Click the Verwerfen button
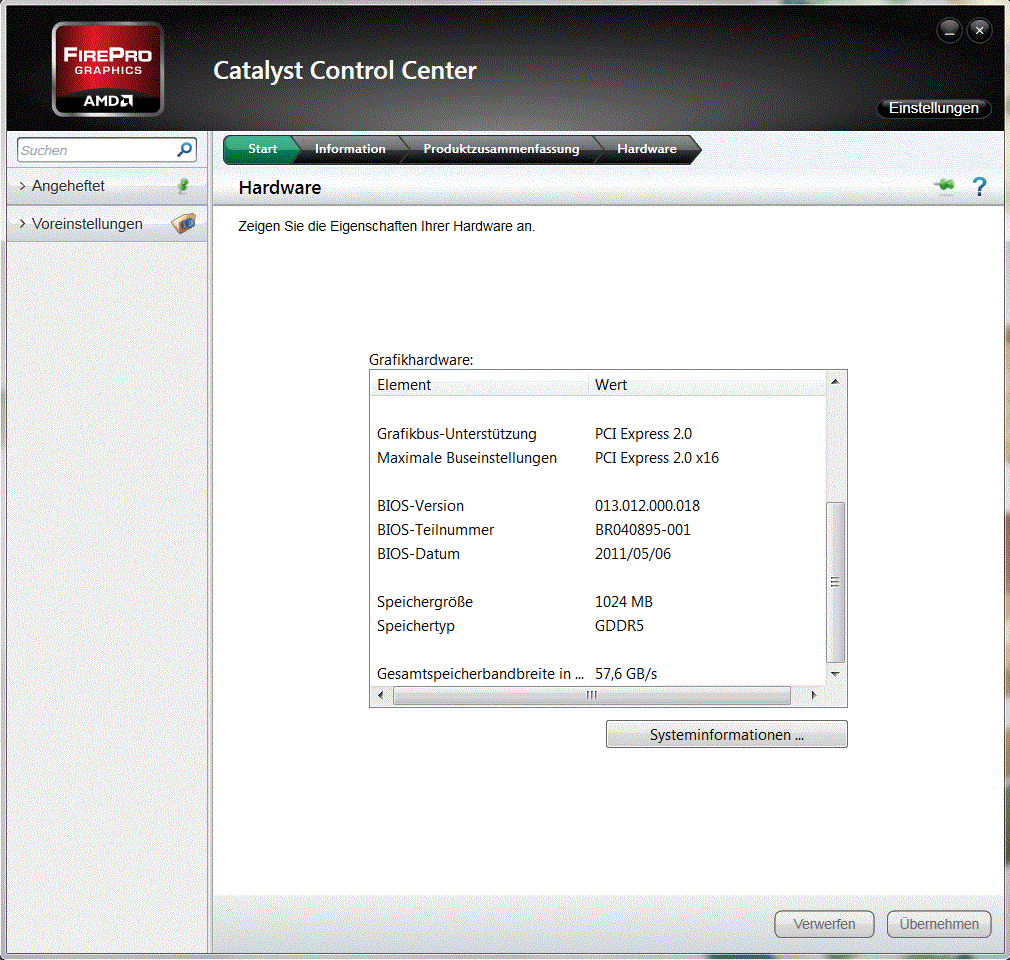Image resolution: width=1010 pixels, height=960 pixels. coord(824,924)
